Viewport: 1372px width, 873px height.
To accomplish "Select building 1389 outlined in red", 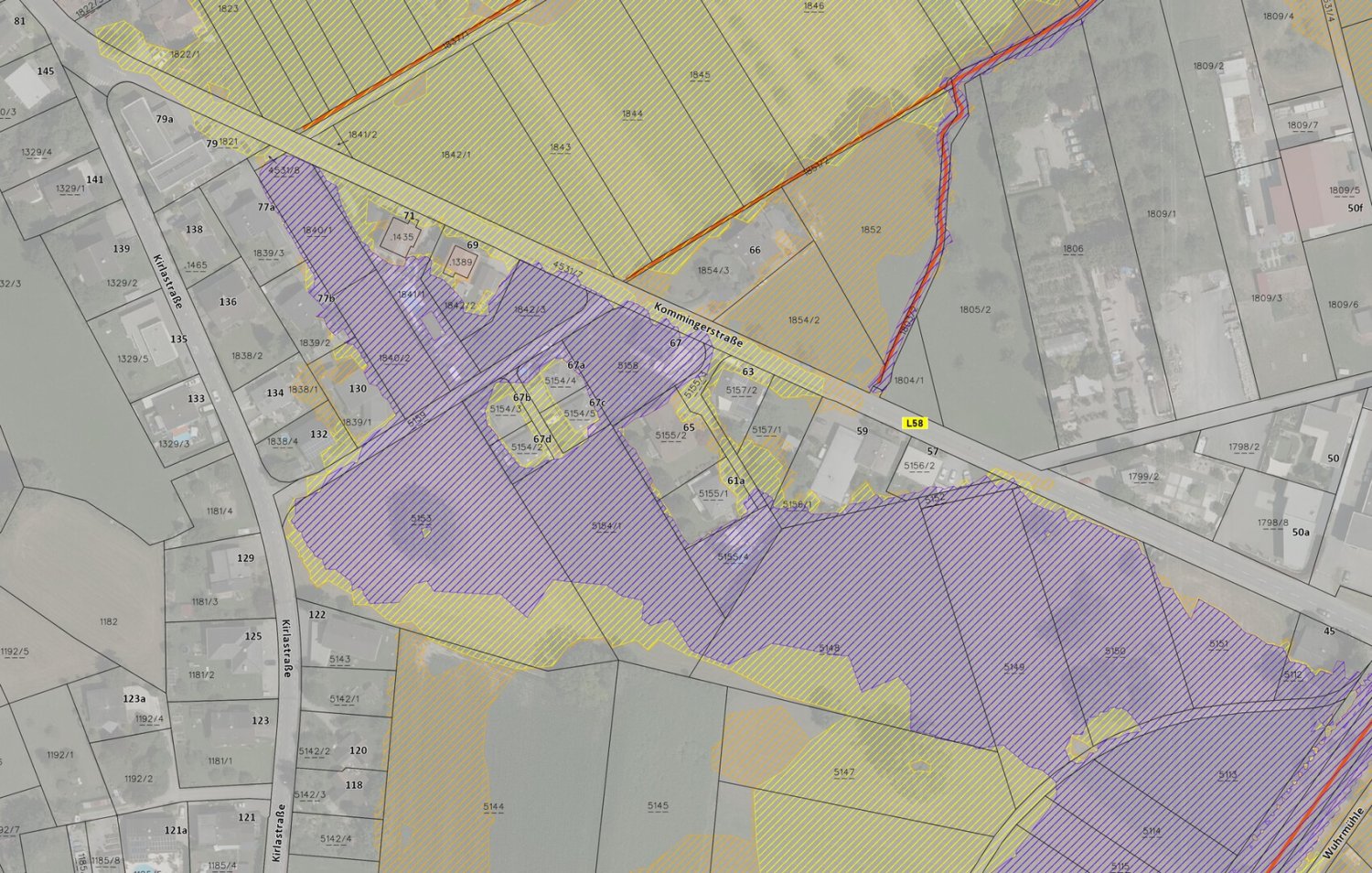I will pos(462,263).
